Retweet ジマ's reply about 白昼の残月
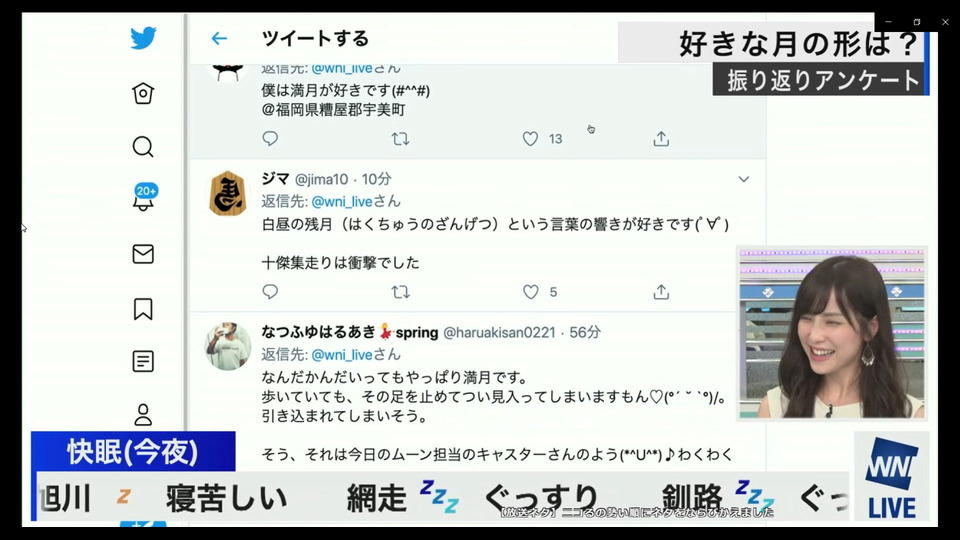This screenshot has height=540, width=960. tap(400, 292)
